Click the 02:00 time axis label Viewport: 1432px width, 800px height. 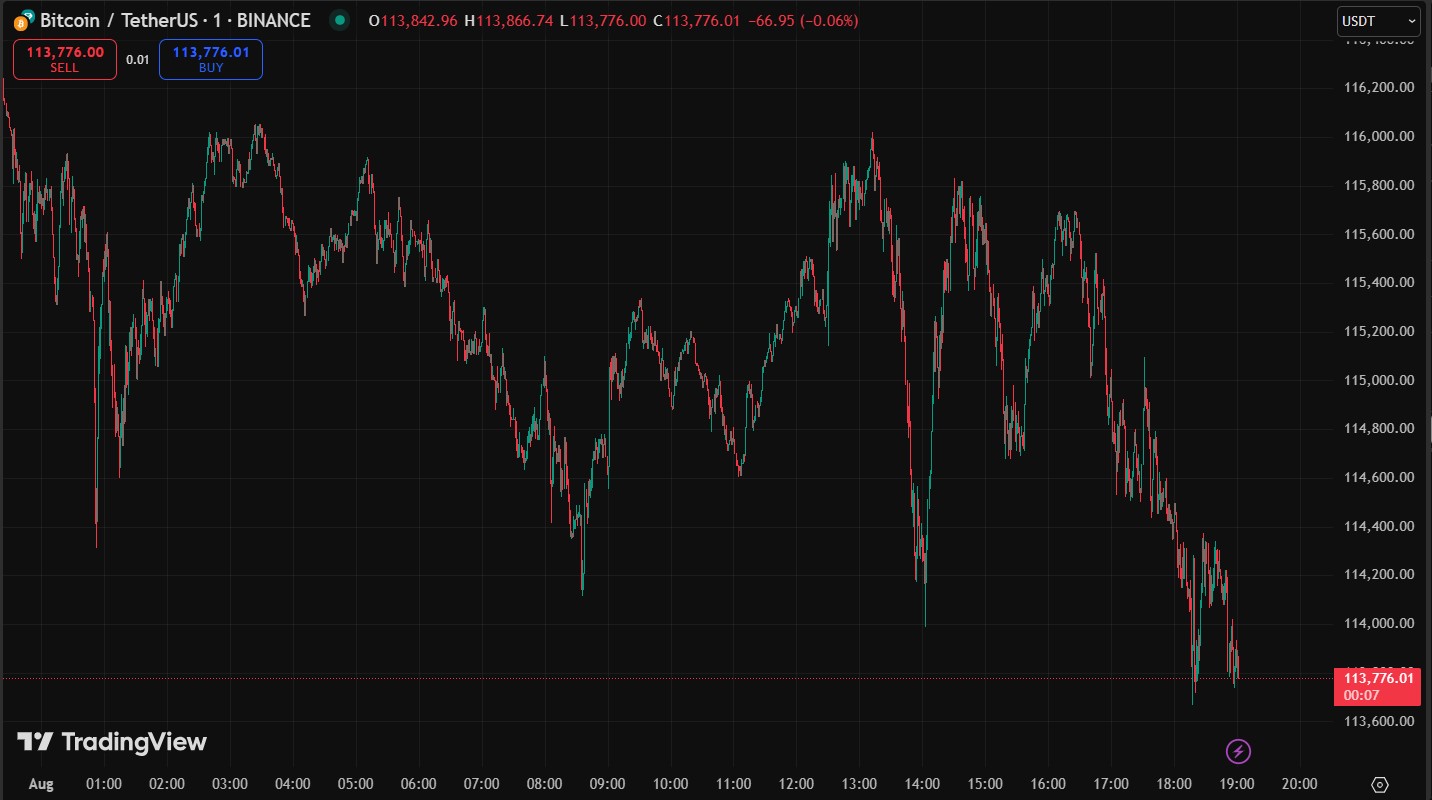point(166,784)
